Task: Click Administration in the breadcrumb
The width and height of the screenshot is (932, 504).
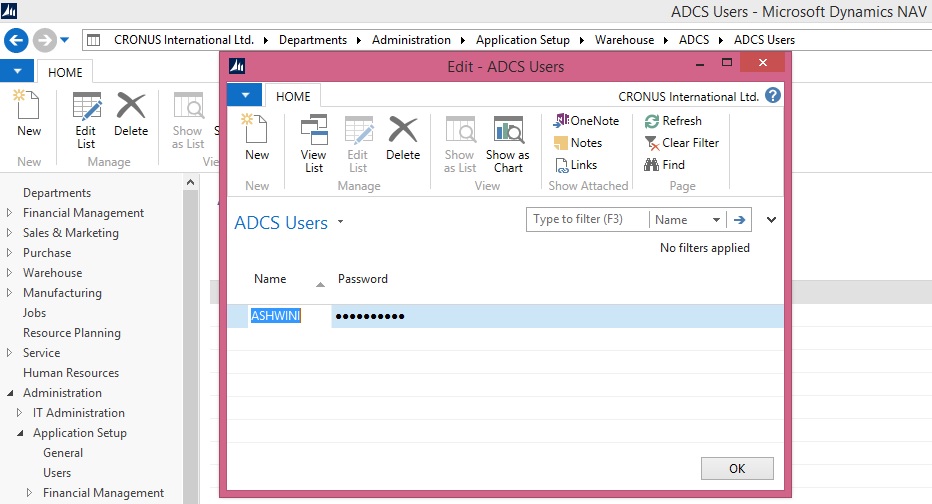Action: coord(411,40)
